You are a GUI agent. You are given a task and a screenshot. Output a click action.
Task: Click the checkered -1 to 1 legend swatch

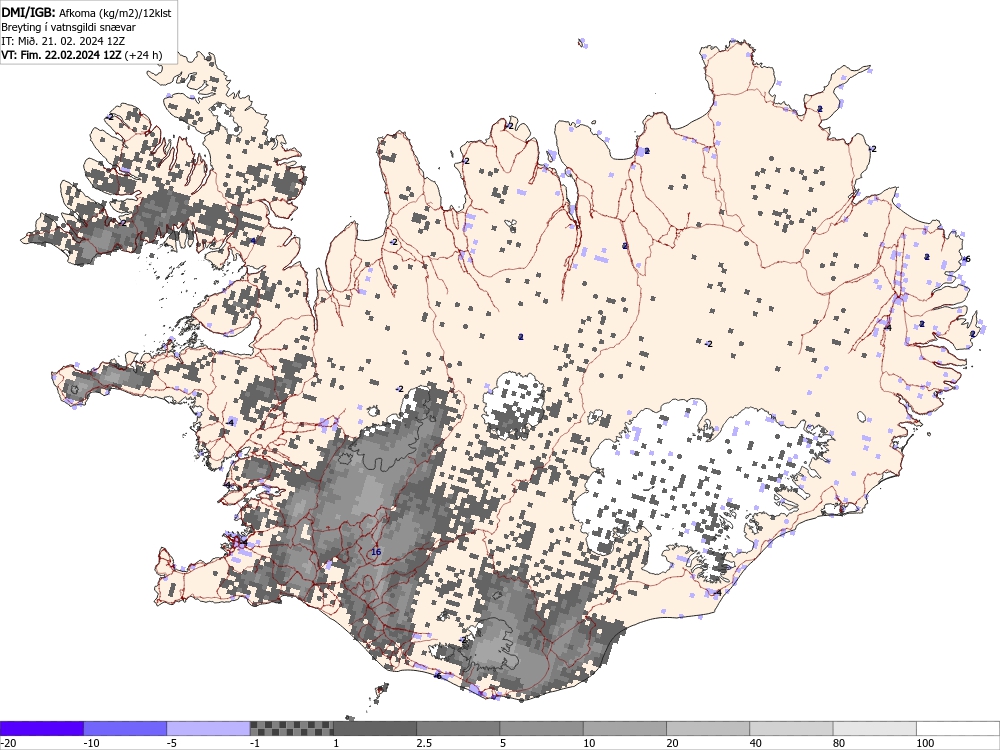(x=291, y=728)
